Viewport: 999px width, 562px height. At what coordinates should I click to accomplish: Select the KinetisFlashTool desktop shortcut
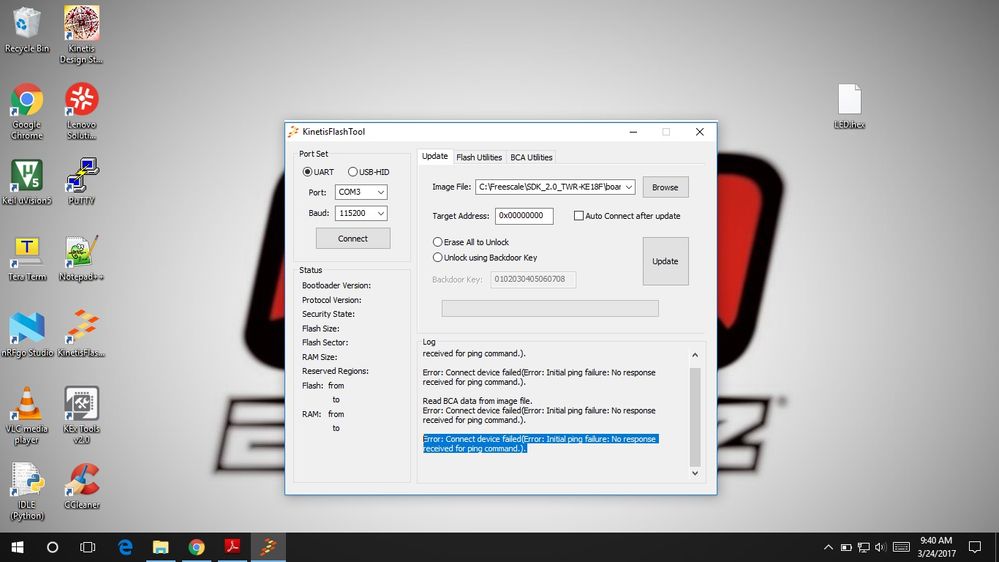(82, 334)
